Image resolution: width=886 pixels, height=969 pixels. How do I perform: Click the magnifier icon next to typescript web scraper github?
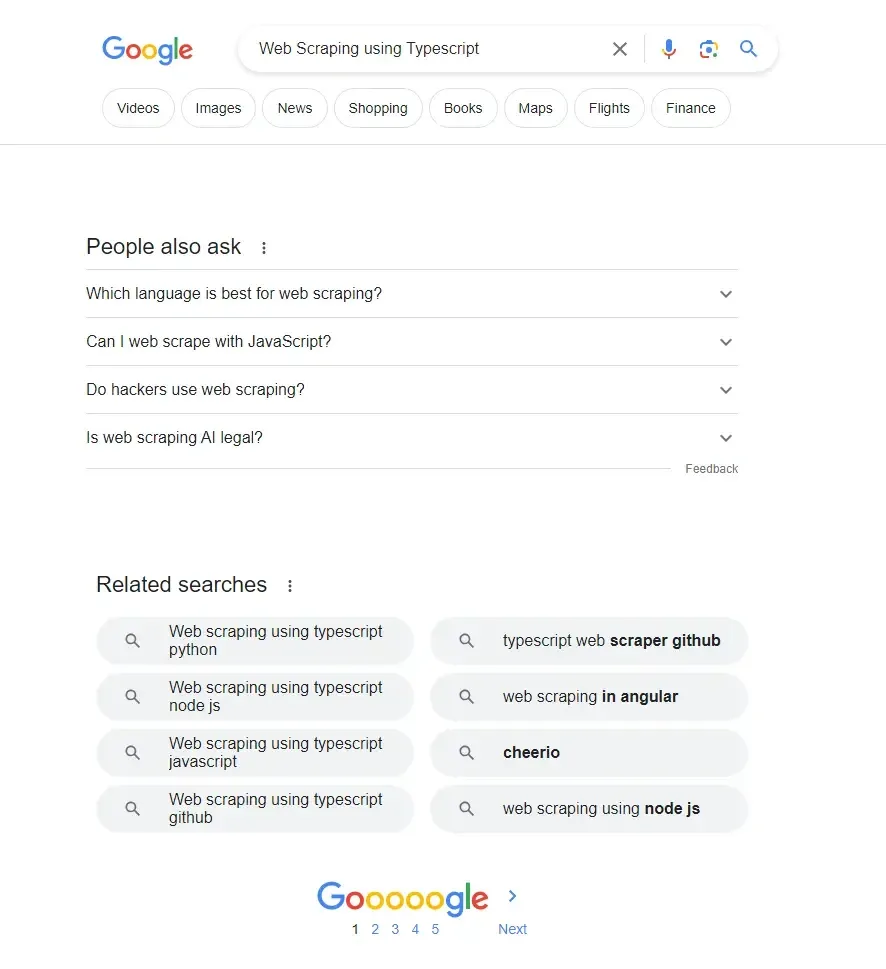pyautogui.click(x=466, y=640)
